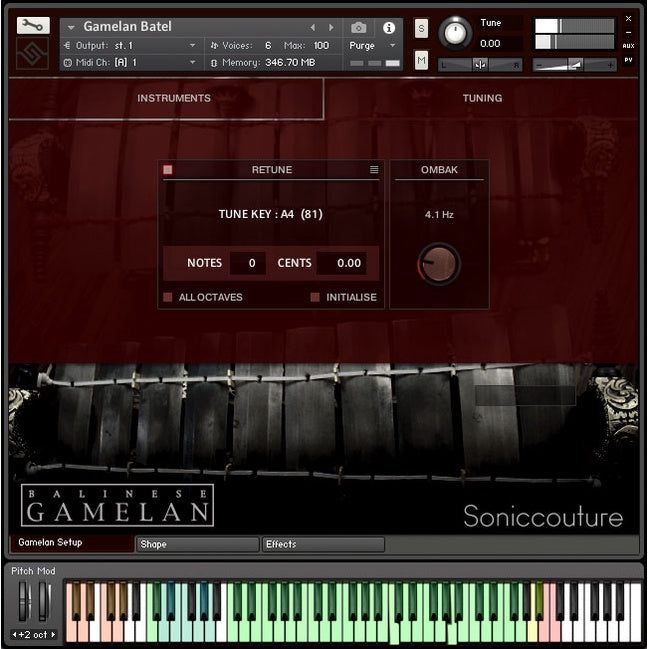Click the Soniccouture brand text
The image size is (649, 649).
(x=543, y=517)
